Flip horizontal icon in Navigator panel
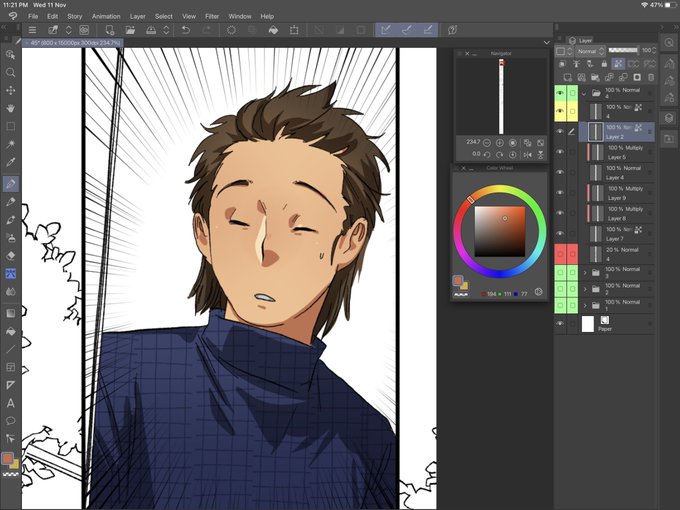The height and width of the screenshot is (510, 680). click(527, 154)
